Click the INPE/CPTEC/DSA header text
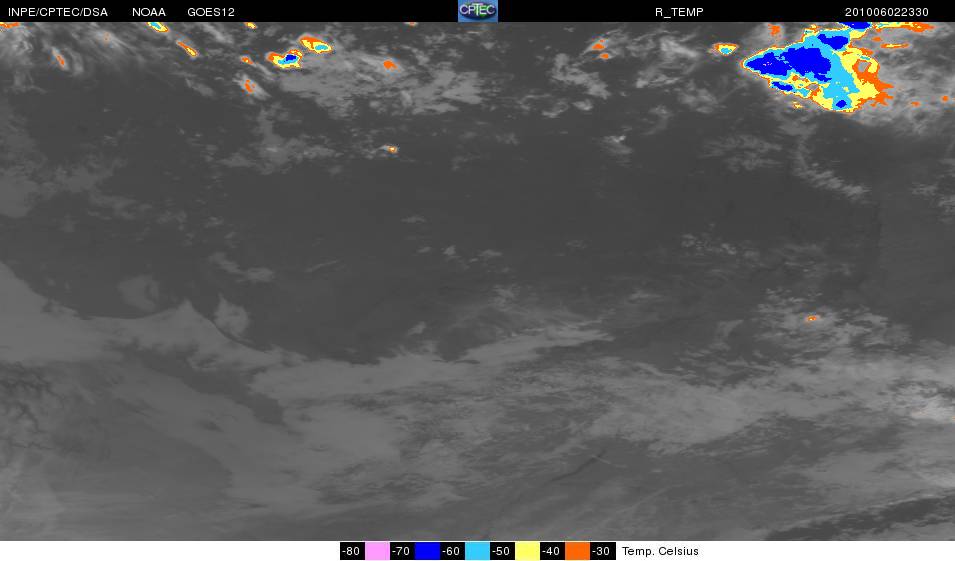Screen dimensions: 955x561 coord(58,12)
